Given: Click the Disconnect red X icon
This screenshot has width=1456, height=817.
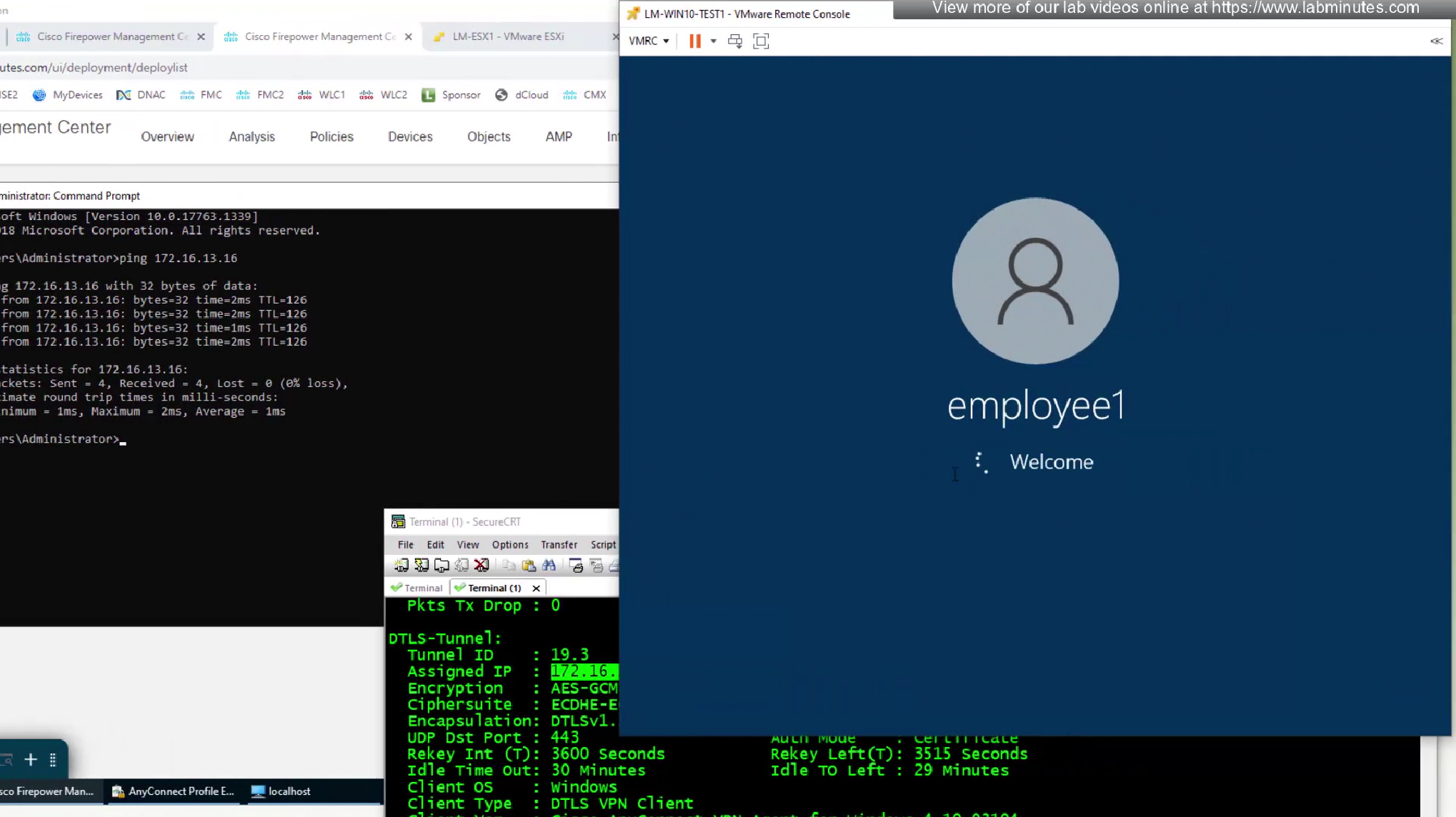Looking at the screenshot, I should click(482, 566).
